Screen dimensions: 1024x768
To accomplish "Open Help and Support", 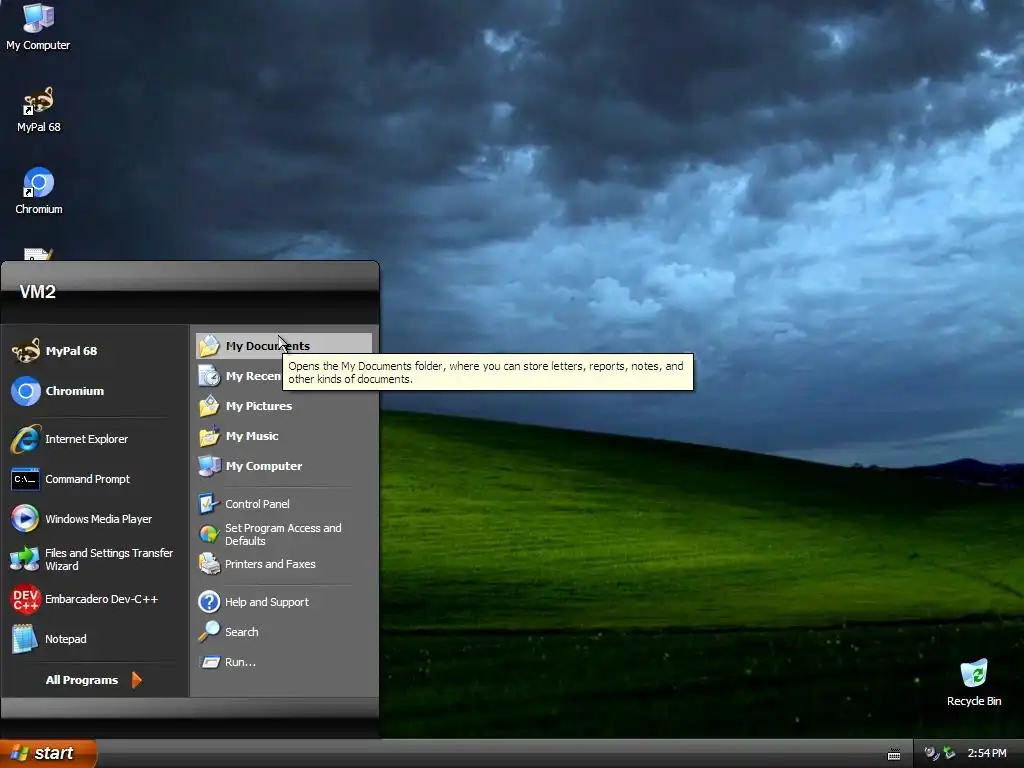I will click(283, 601).
